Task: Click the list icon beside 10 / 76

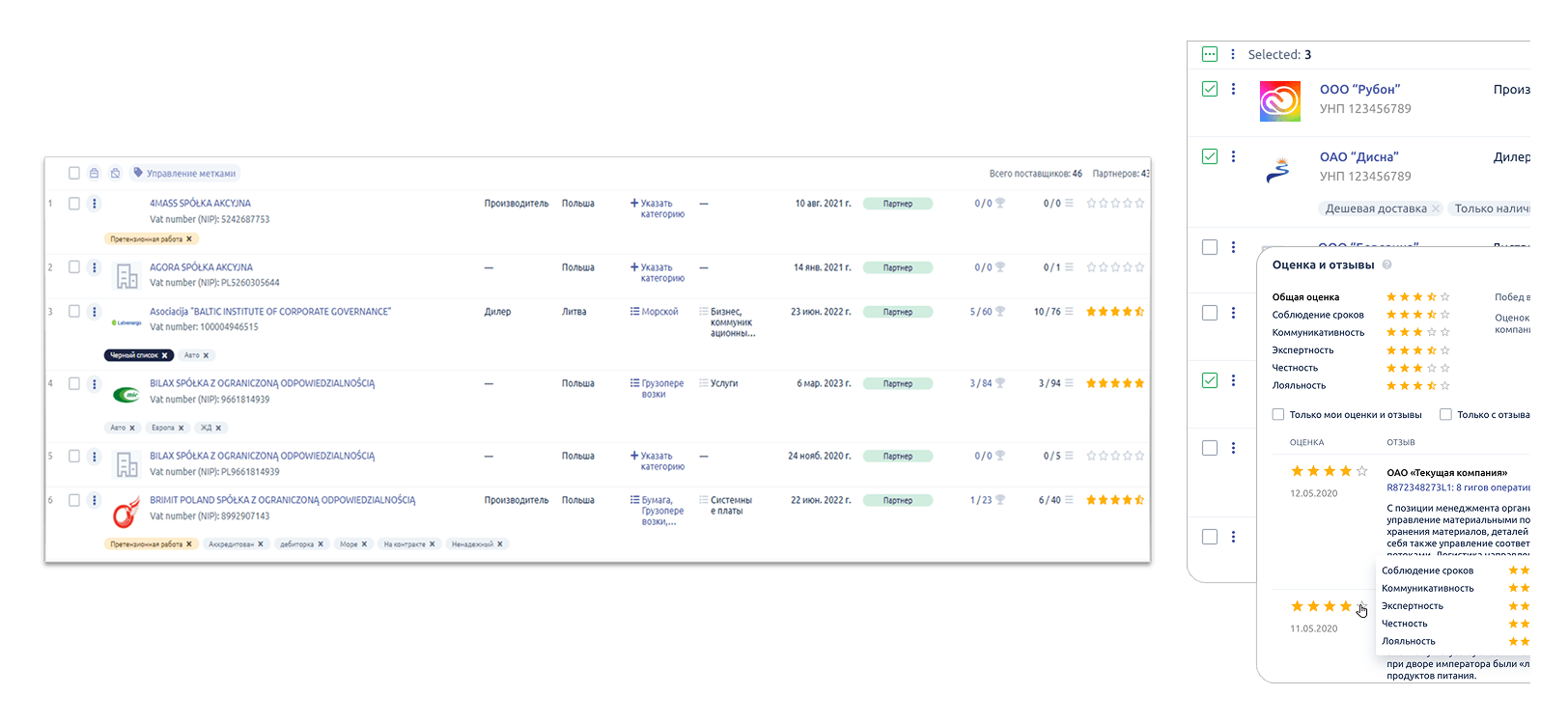Action: (x=1069, y=312)
